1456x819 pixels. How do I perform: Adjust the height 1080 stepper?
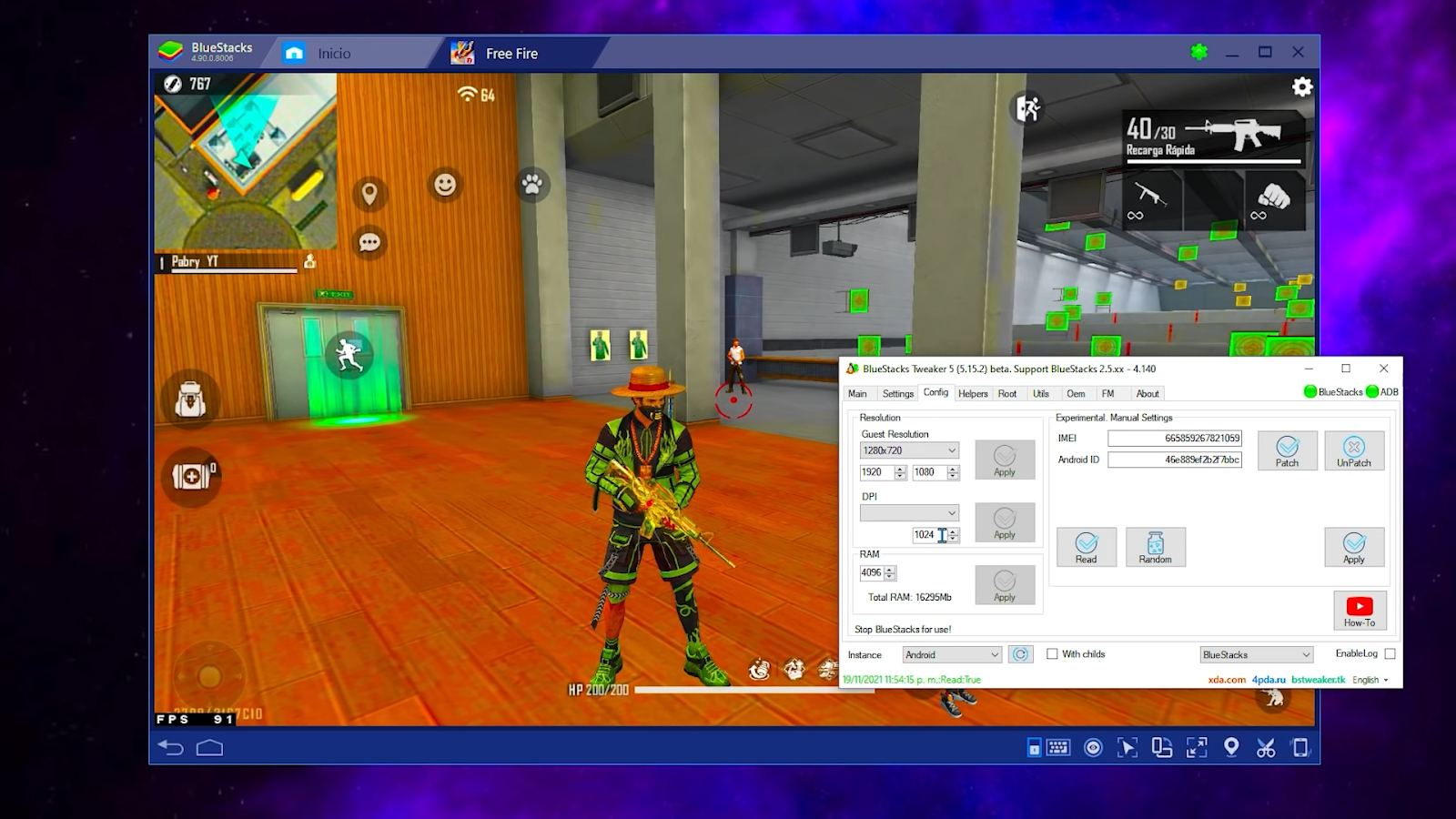(953, 472)
